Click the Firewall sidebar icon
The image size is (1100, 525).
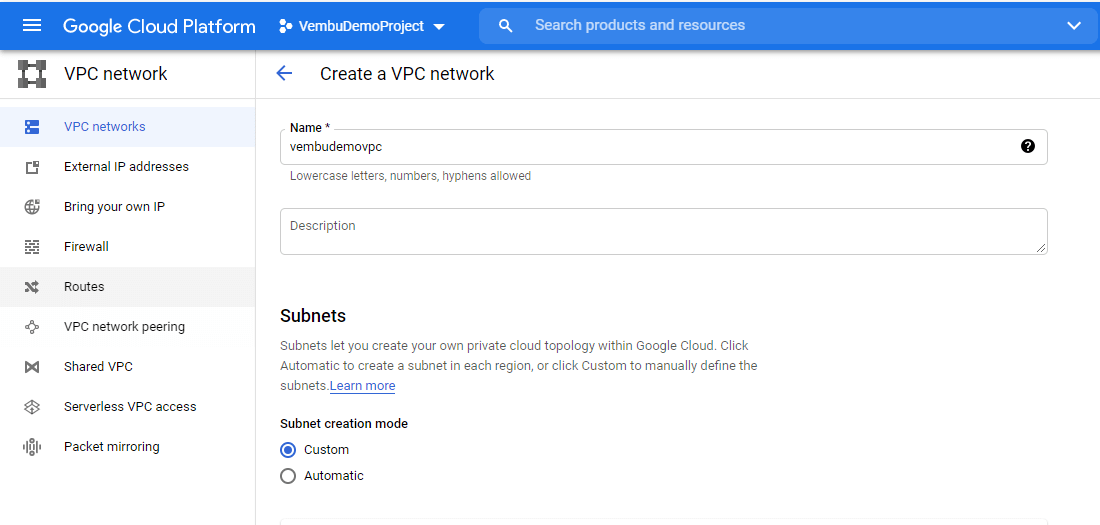[x=32, y=247]
